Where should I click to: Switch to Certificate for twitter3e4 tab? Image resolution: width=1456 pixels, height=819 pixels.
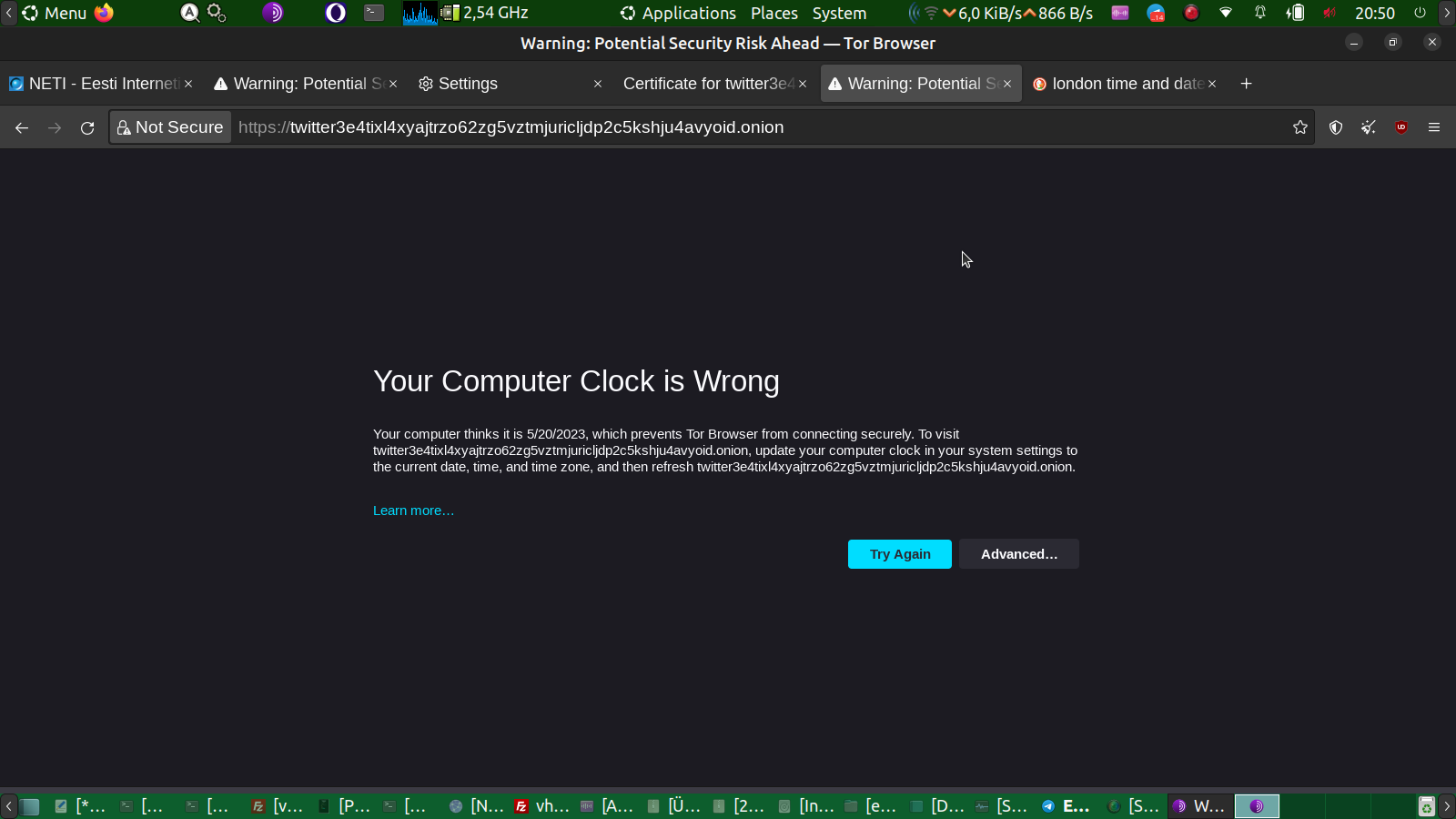(x=714, y=84)
